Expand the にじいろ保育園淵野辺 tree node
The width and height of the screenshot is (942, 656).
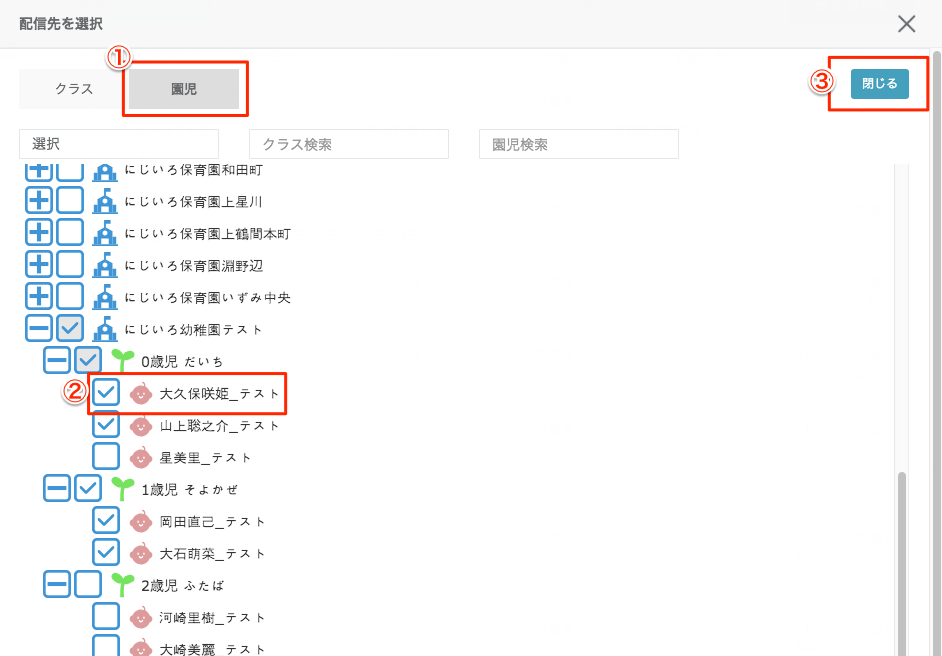(38, 265)
